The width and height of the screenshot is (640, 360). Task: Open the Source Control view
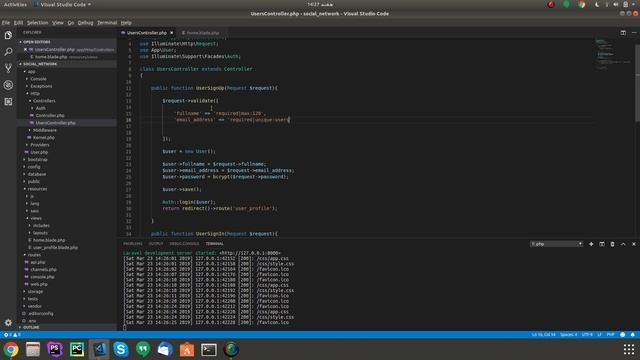[x=8, y=68]
